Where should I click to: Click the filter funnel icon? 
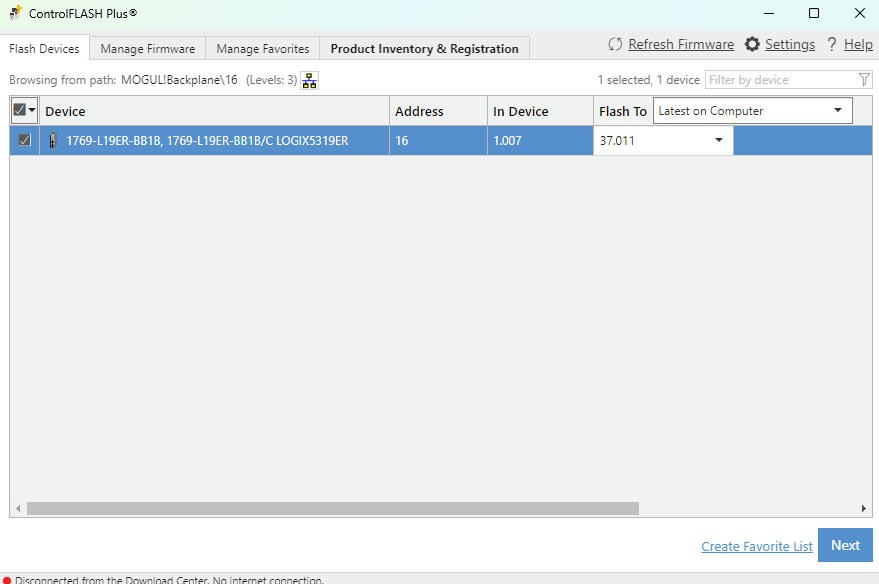864,80
